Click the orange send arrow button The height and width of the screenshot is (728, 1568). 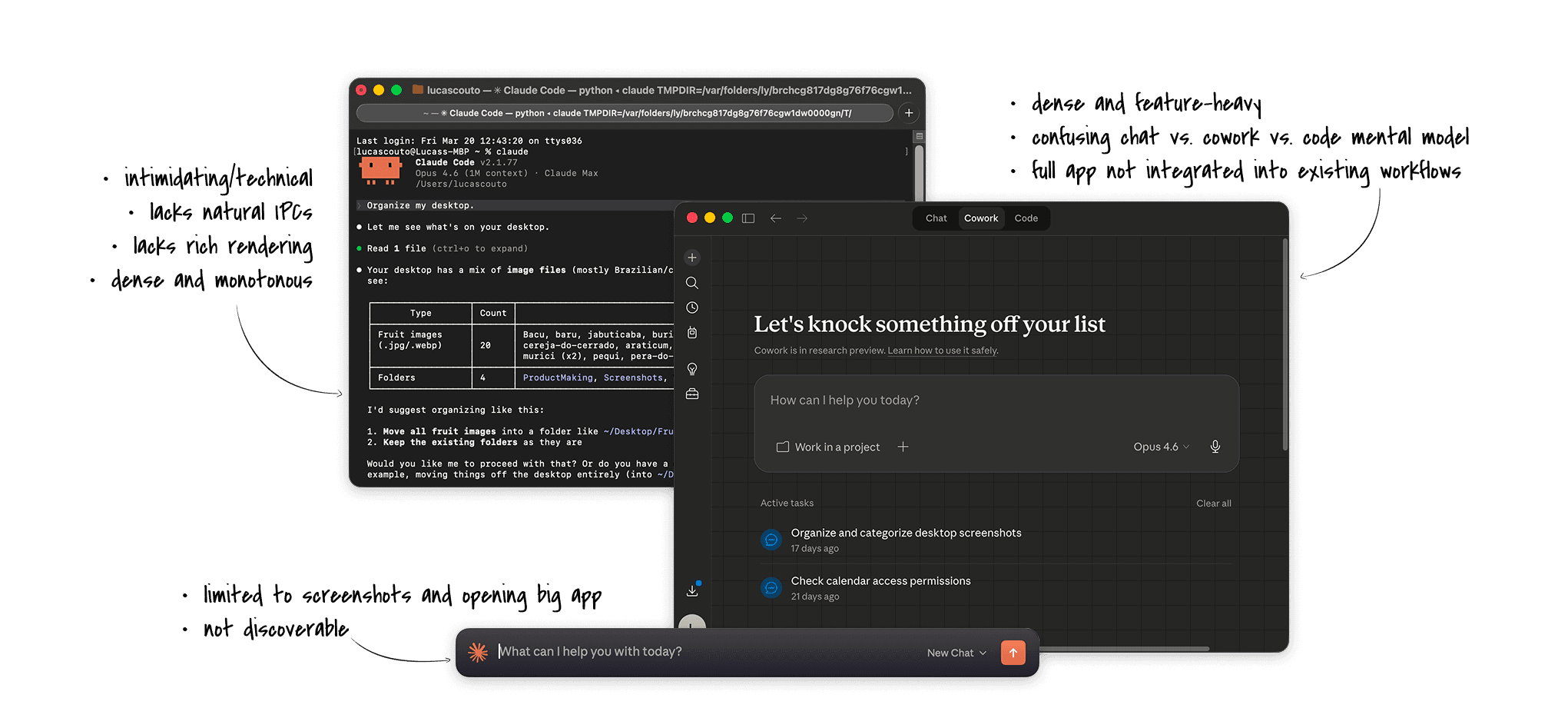pos(1013,653)
